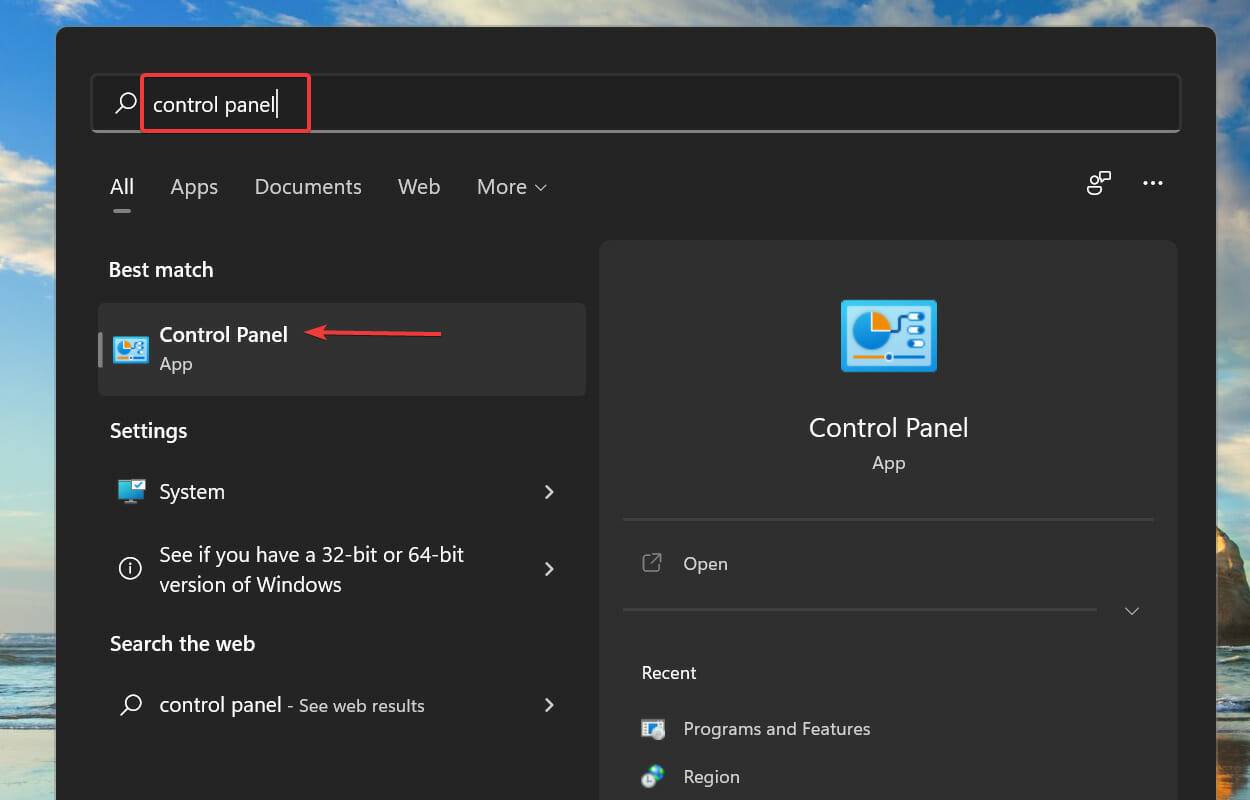1250x800 pixels.
Task: Click the magnifying glass search icon
Action: (x=125, y=102)
